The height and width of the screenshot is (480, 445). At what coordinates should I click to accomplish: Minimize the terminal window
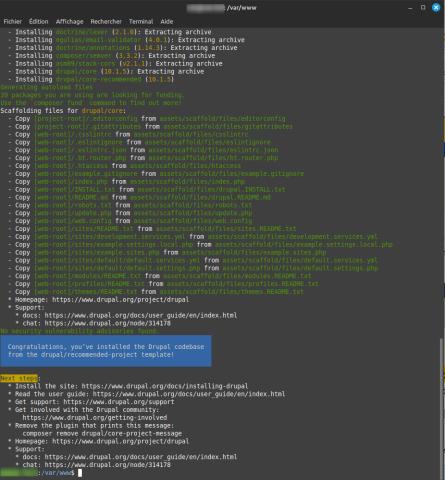click(410, 8)
